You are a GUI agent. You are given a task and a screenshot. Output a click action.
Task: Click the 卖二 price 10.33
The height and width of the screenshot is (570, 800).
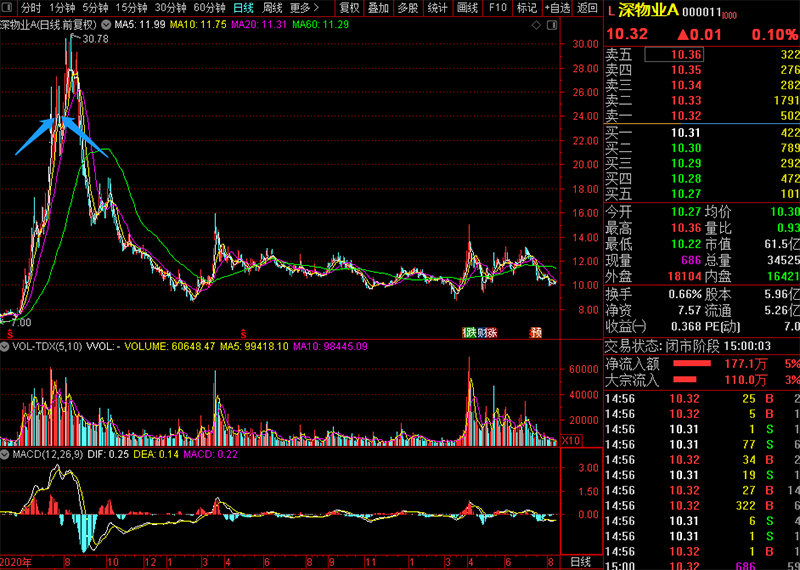click(686, 100)
